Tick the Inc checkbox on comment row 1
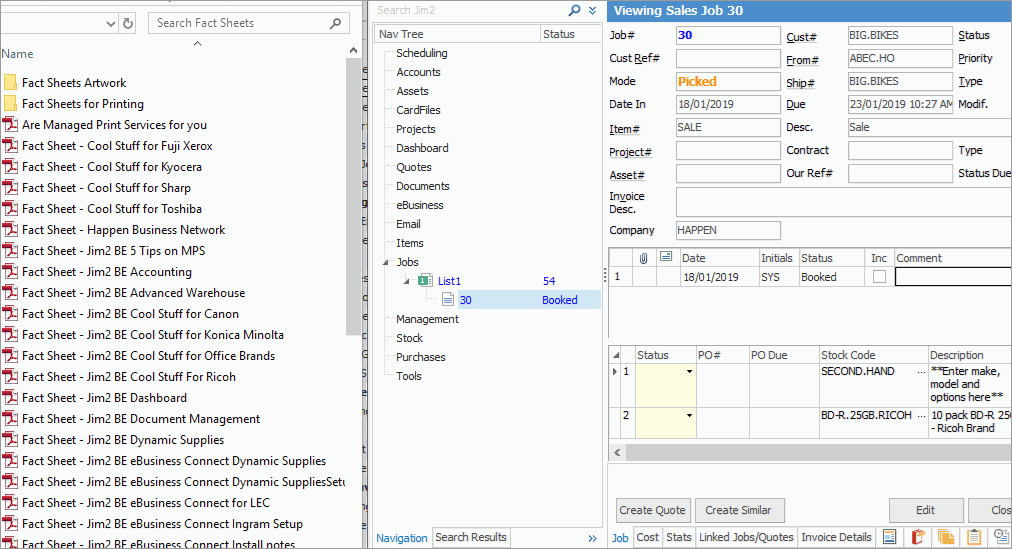The image size is (1012, 549). pos(879,277)
